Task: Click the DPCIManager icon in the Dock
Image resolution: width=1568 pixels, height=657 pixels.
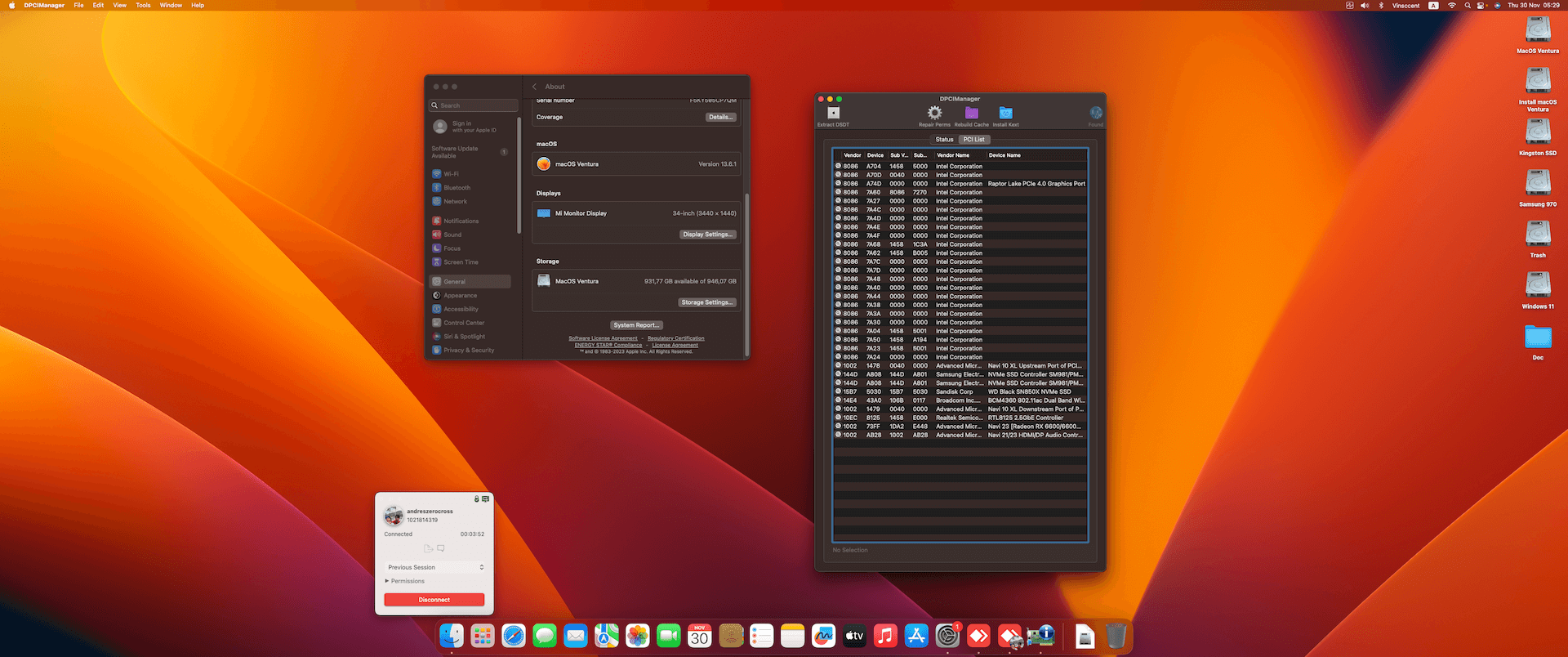Action: [x=1040, y=636]
